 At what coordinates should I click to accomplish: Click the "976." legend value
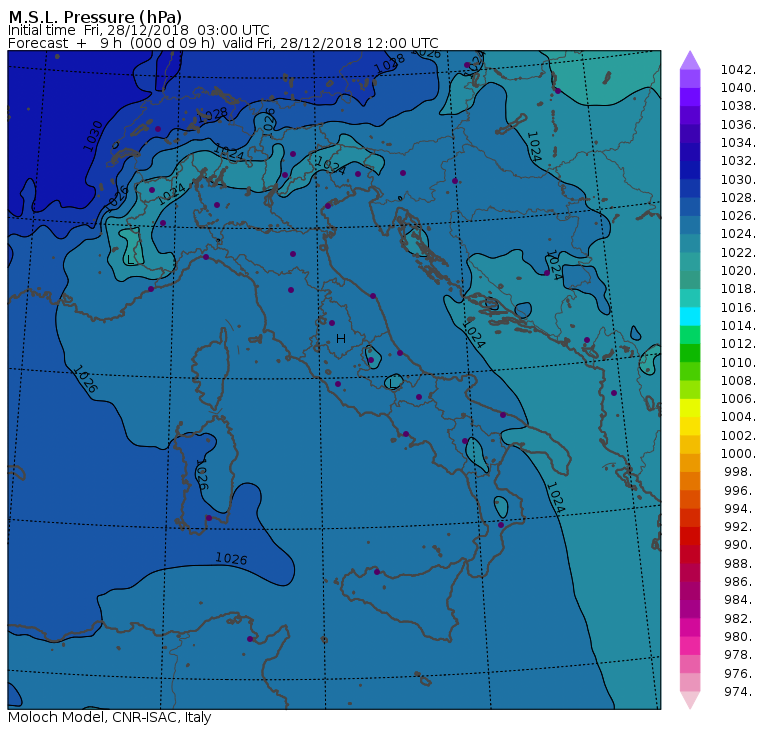pos(740,673)
